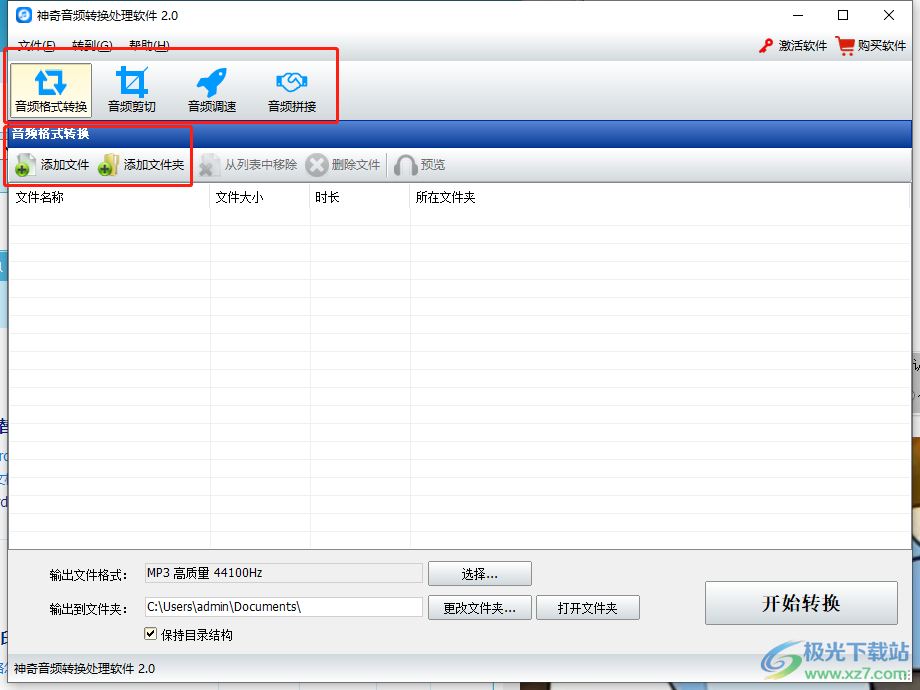Screen dimensions: 920x690
Task: Open the 音频调速 rocket tool
Action: pos(212,90)
